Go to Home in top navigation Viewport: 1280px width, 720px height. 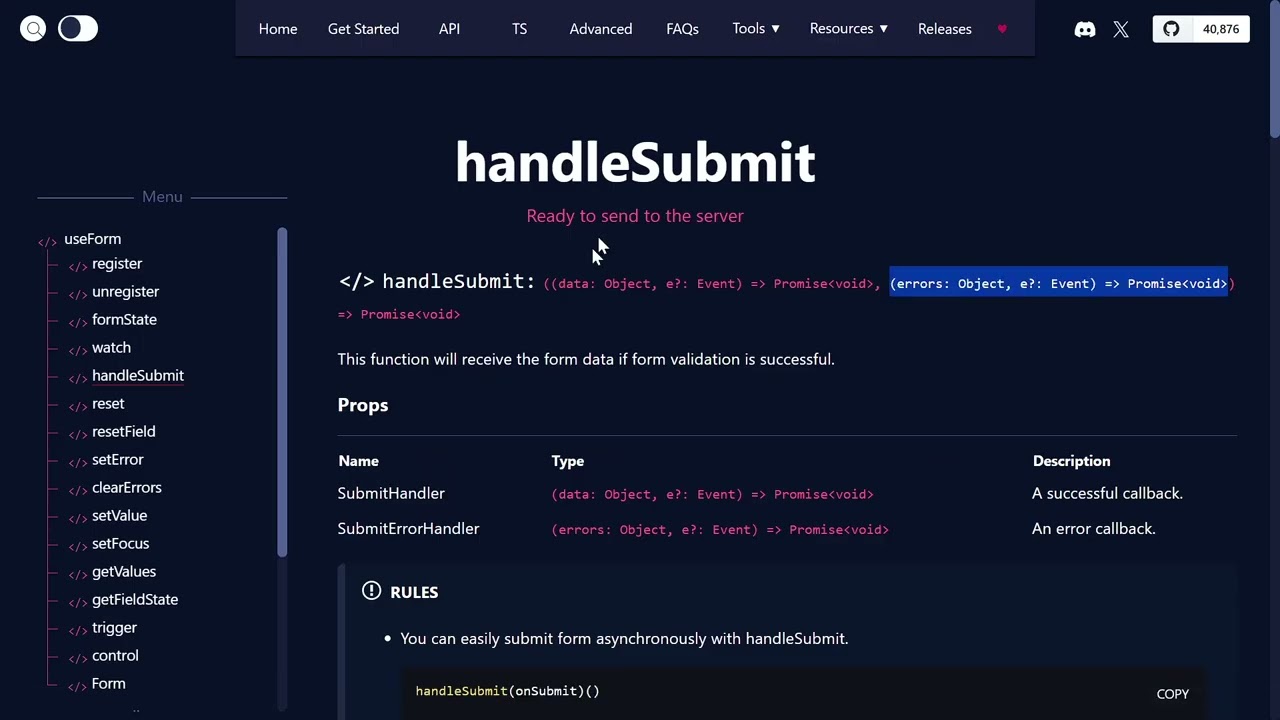click(278, 29)
